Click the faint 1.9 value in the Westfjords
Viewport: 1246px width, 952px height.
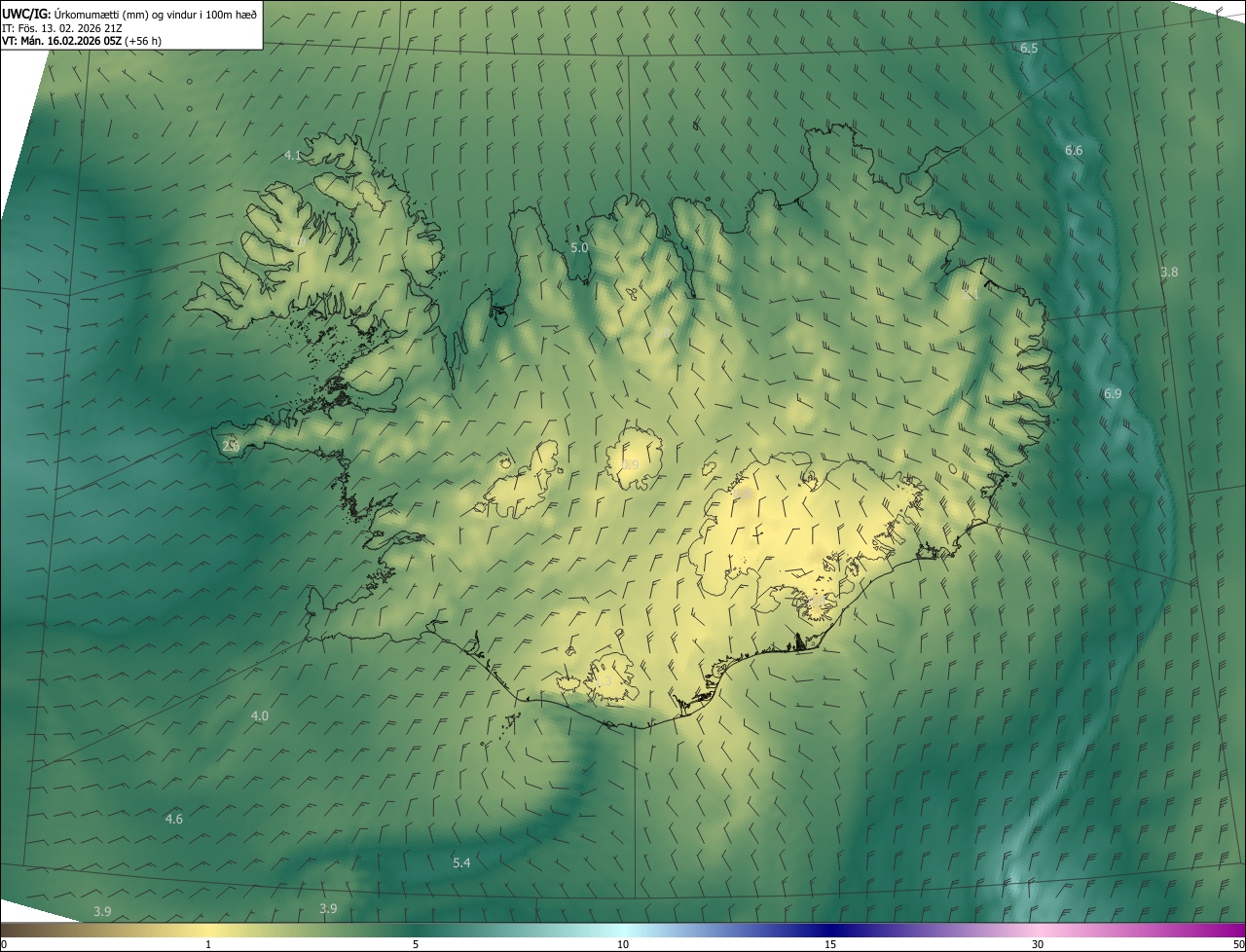point(298,240)
